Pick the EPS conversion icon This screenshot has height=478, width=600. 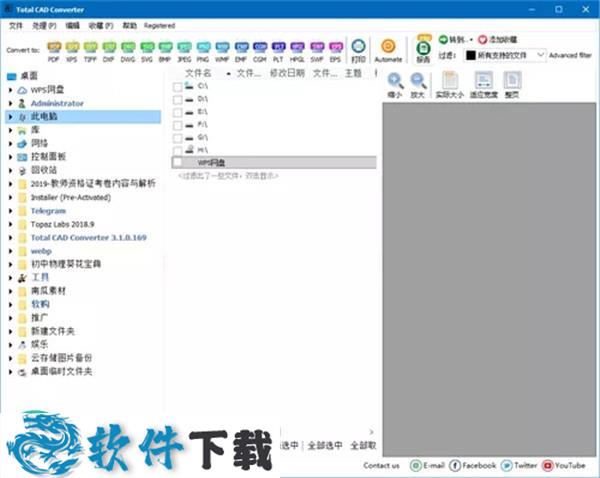pos(336,51)
